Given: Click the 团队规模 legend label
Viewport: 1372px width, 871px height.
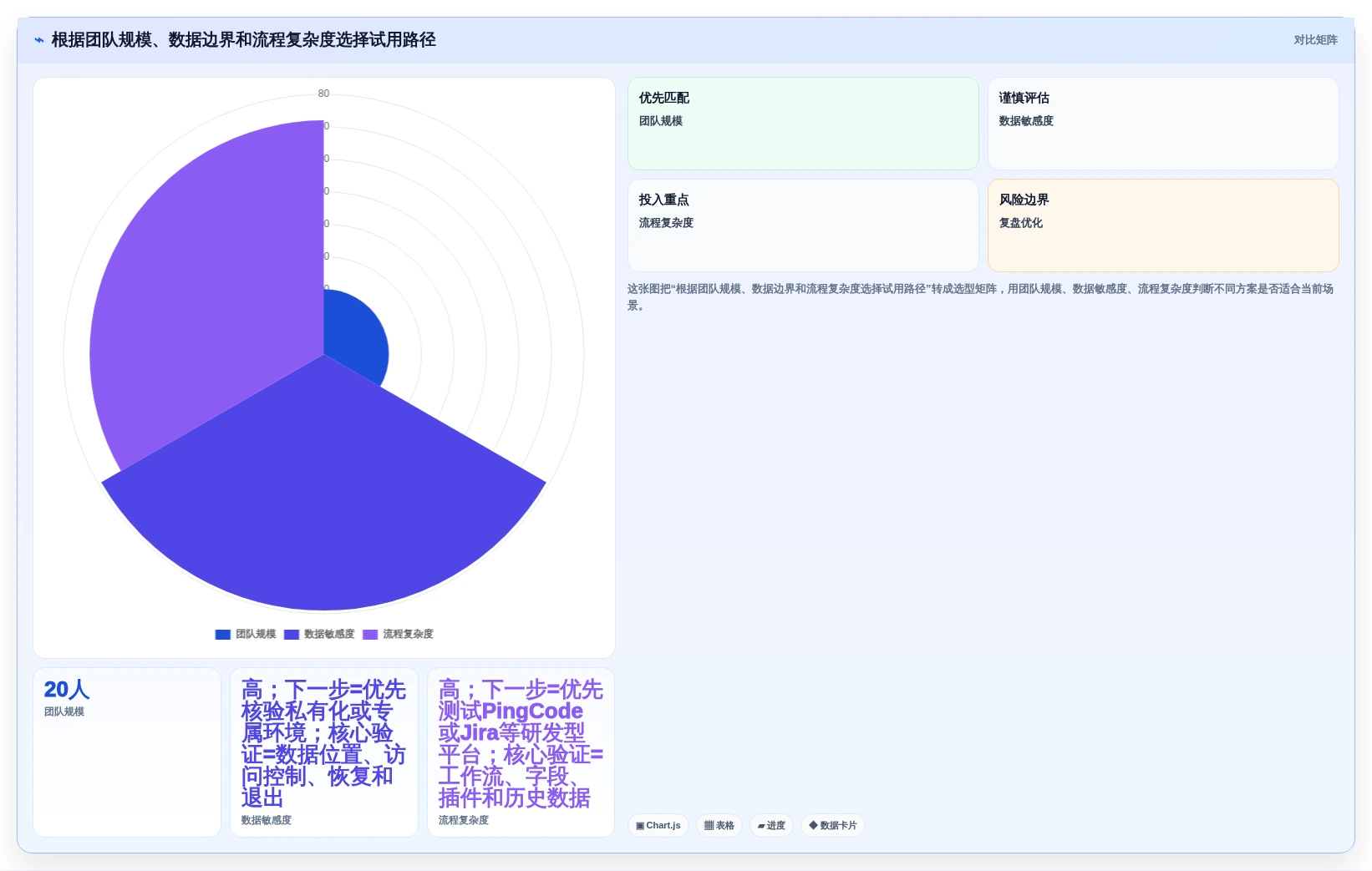Looking at the screenshot, I should coord(256,635).
